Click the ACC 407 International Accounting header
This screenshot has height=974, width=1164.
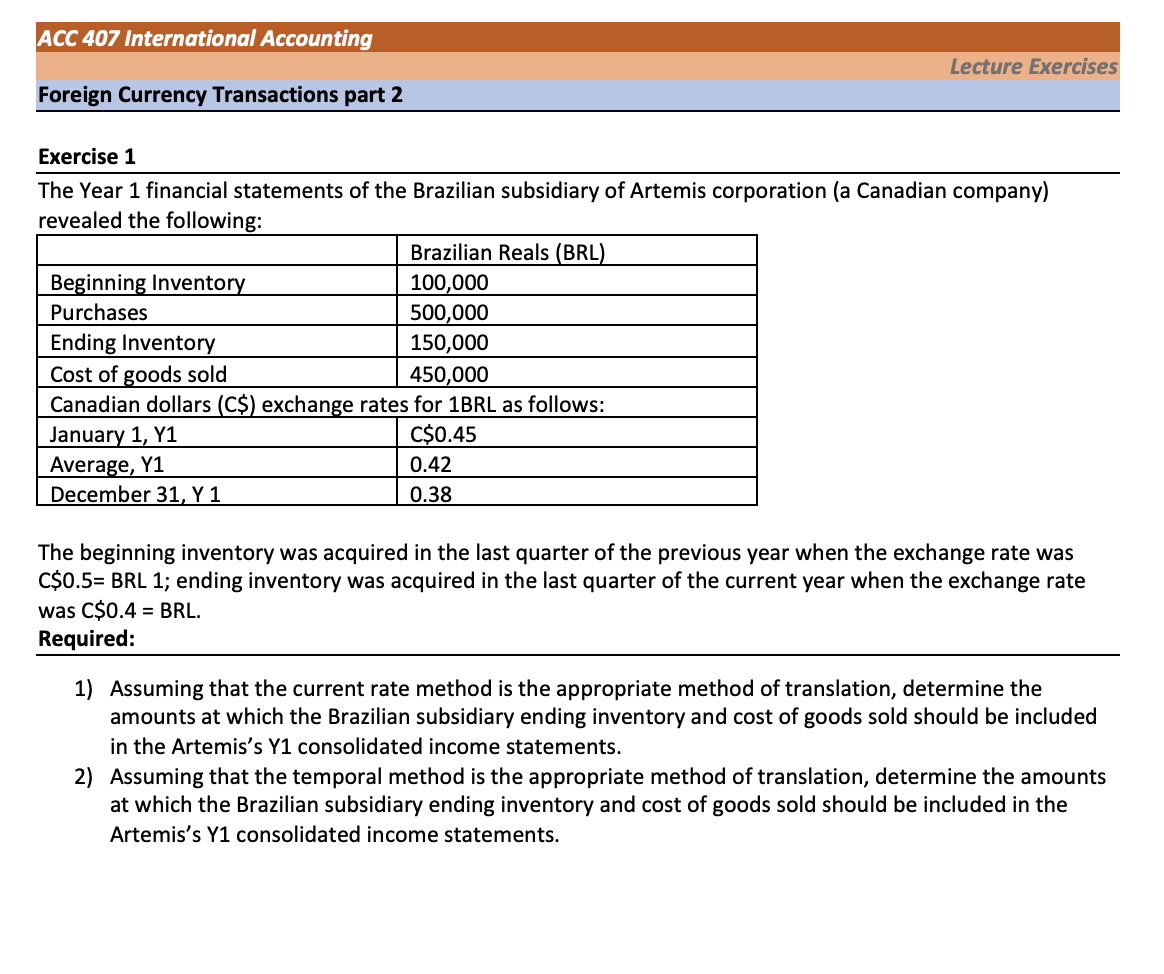click(x=206, y=38)
